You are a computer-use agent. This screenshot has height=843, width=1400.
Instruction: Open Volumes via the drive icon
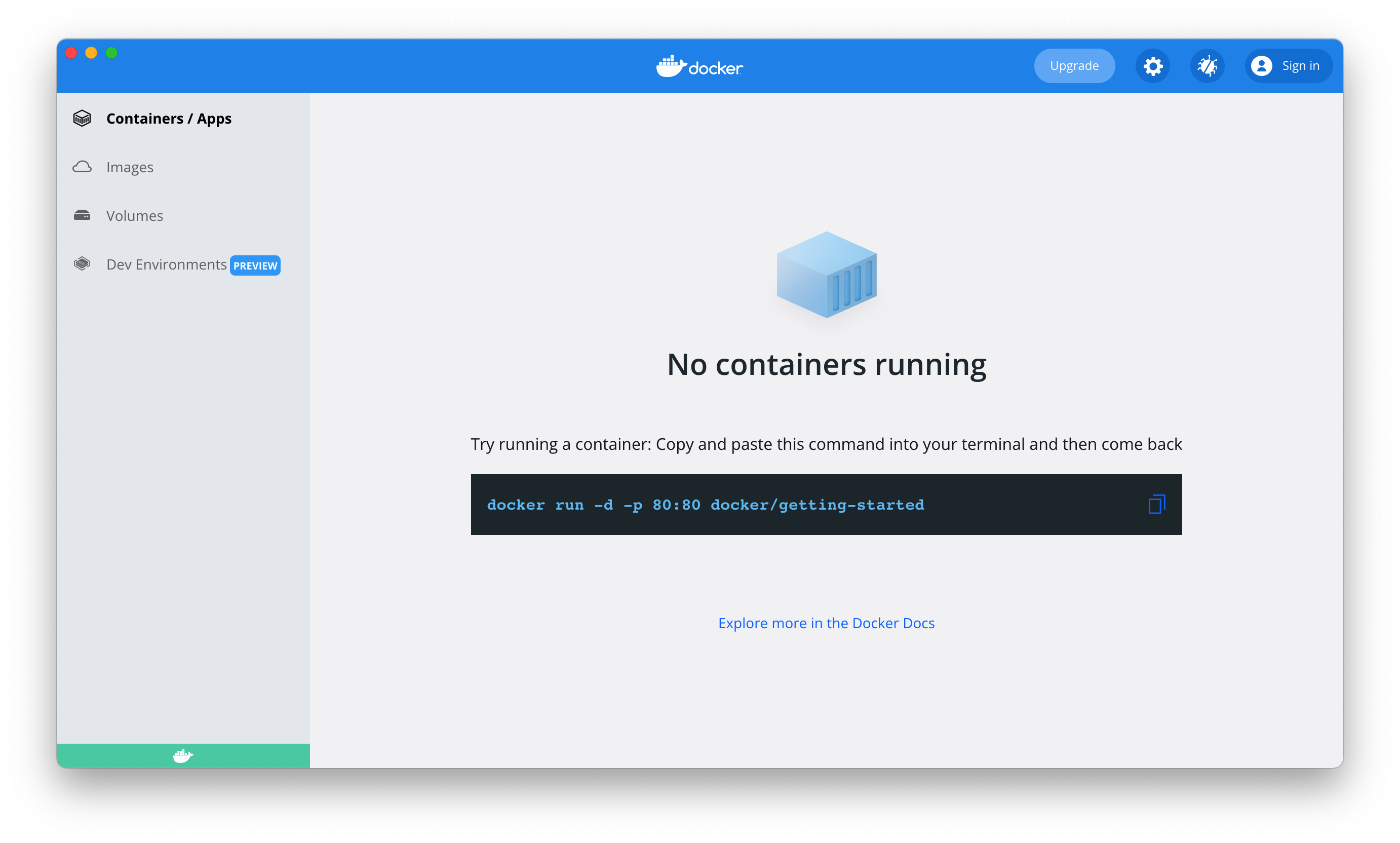[82, 215]
